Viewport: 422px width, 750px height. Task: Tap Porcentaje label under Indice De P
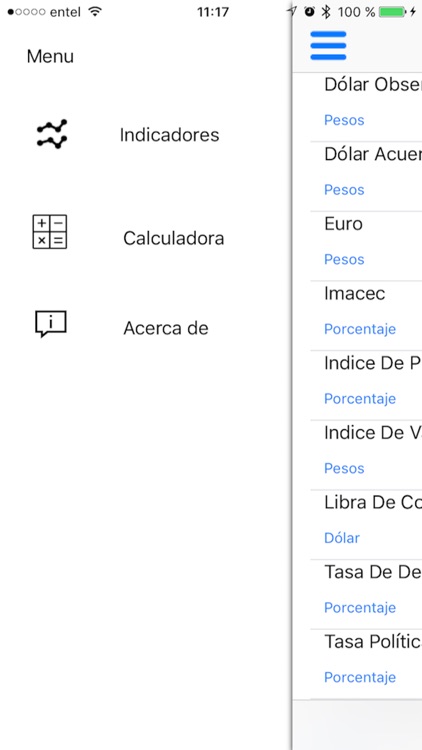click(x=360, y=399)
